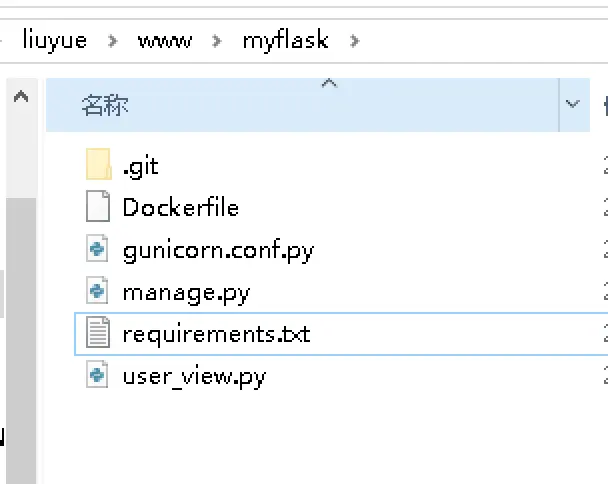The image size is (608, 484).
Task: Click the user_view.py Python file icon
Action: 98,376
